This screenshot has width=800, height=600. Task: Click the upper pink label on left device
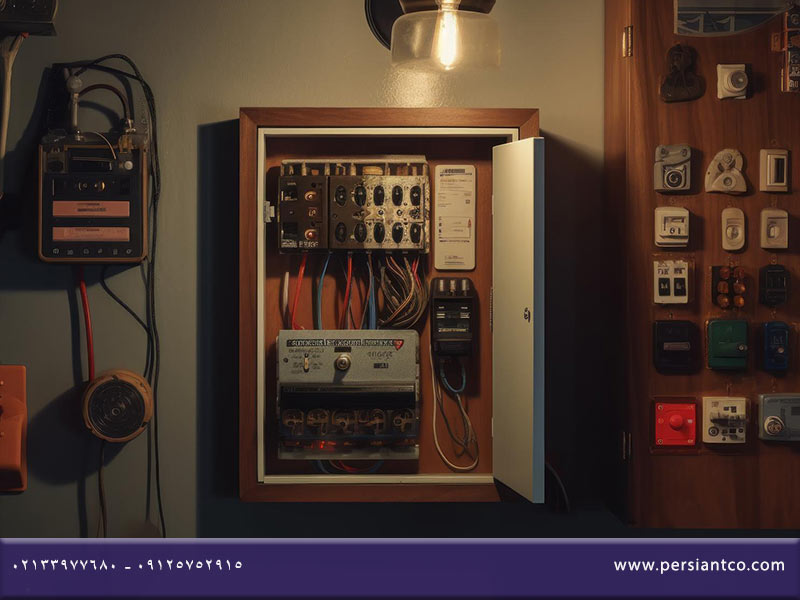coord(91,209)
